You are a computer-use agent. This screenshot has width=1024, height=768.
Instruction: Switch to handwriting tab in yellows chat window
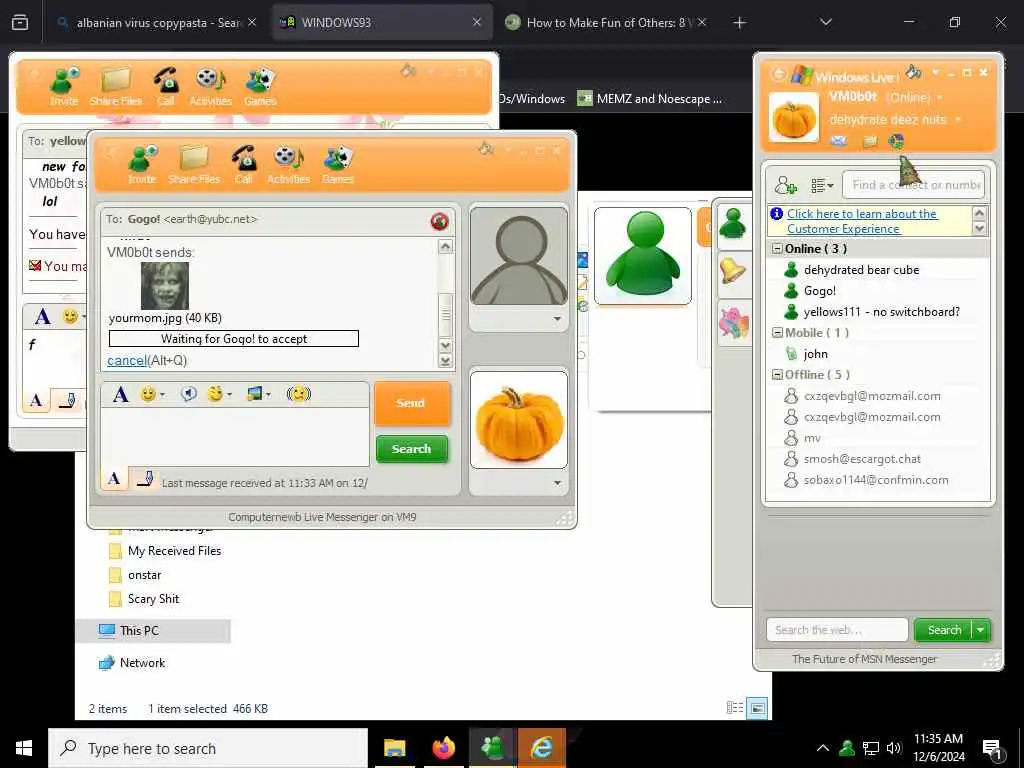[67, 400]
